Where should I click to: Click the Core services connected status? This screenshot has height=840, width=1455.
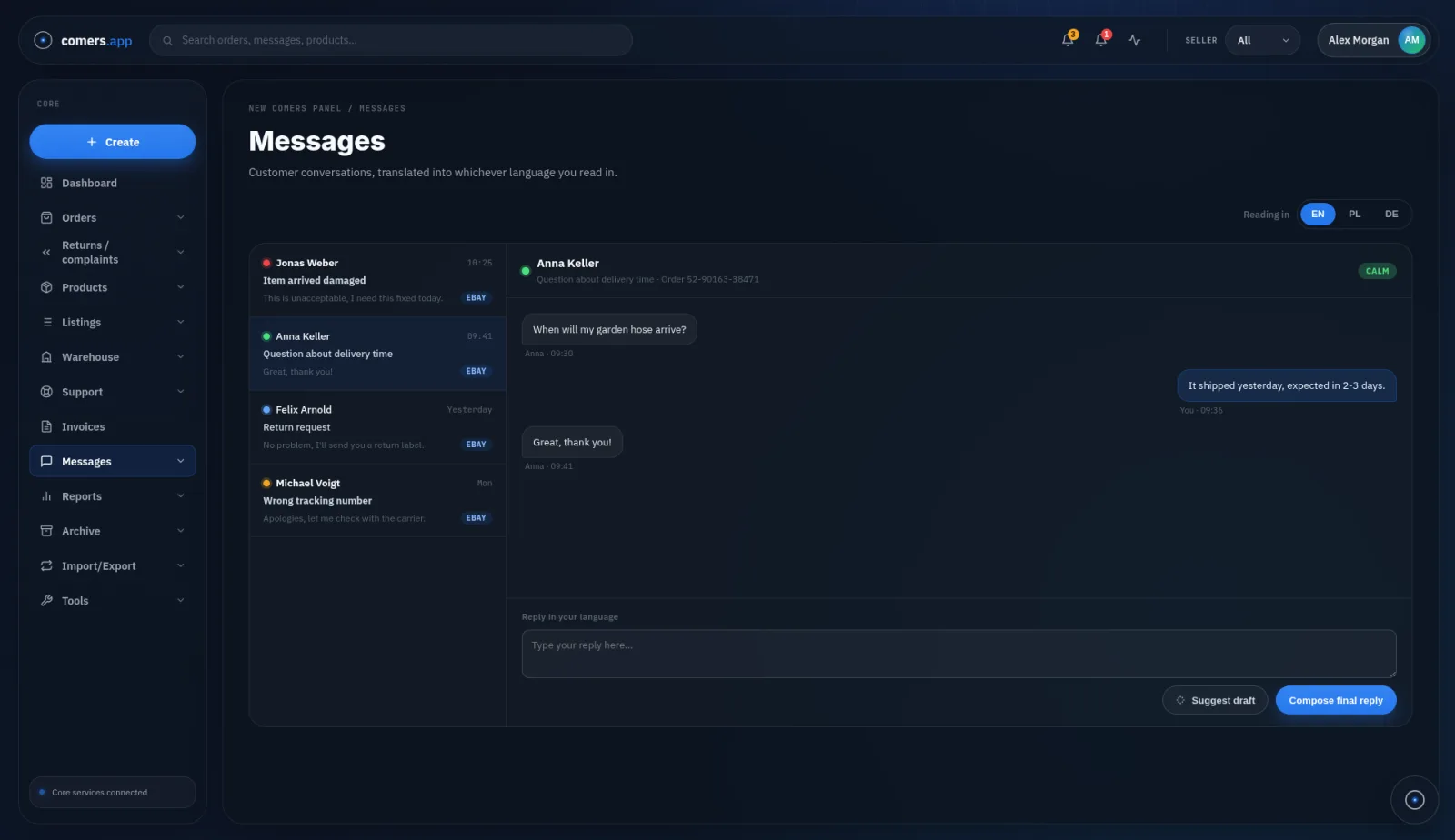point(113,792)
